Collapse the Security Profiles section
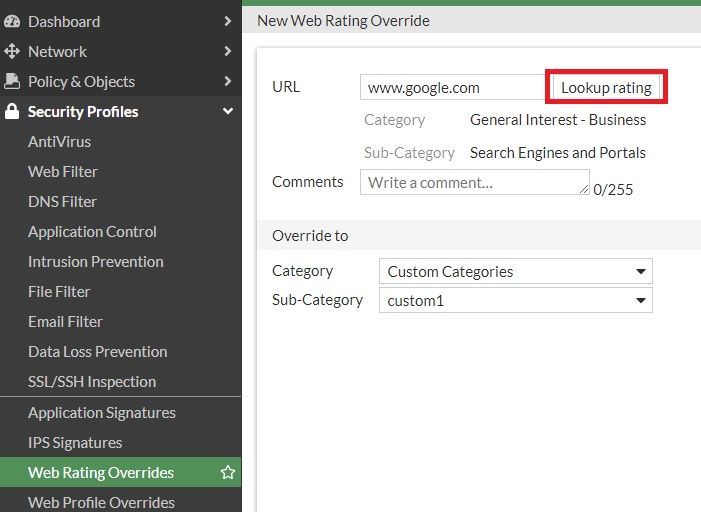The image size is (701, 512). (x=228, y=112)
